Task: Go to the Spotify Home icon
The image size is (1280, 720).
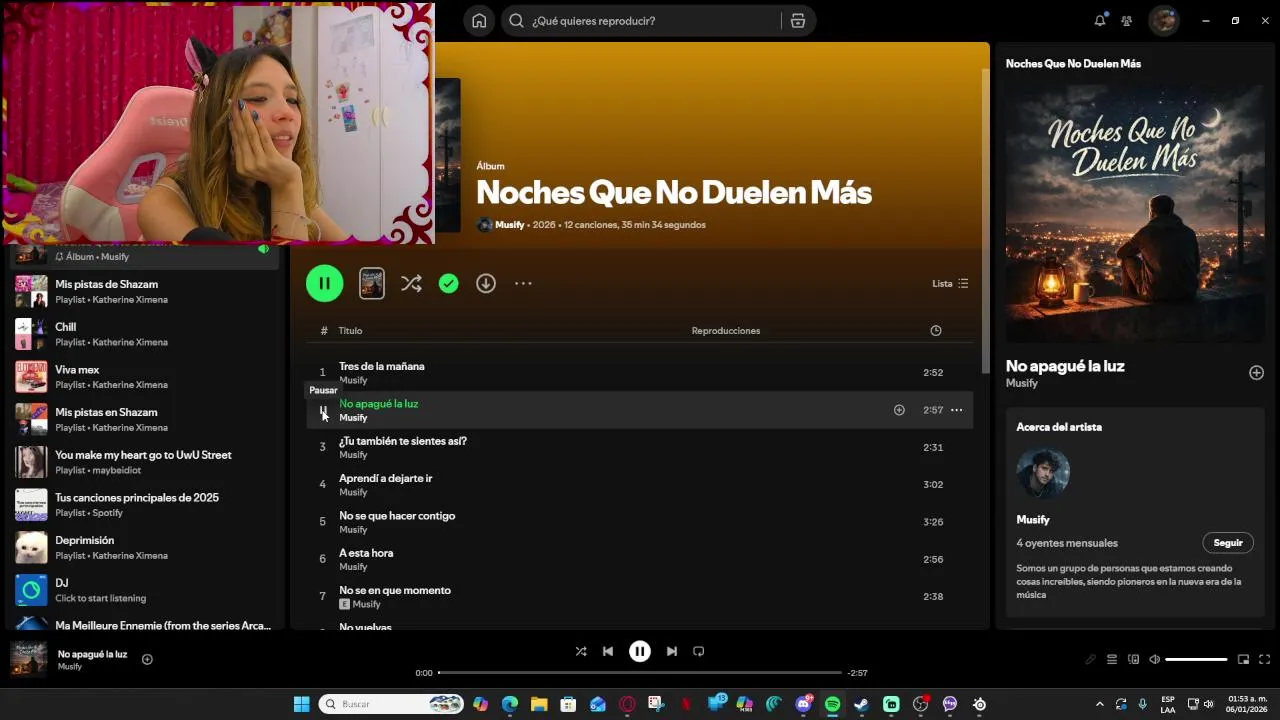Action: [479, 21]
